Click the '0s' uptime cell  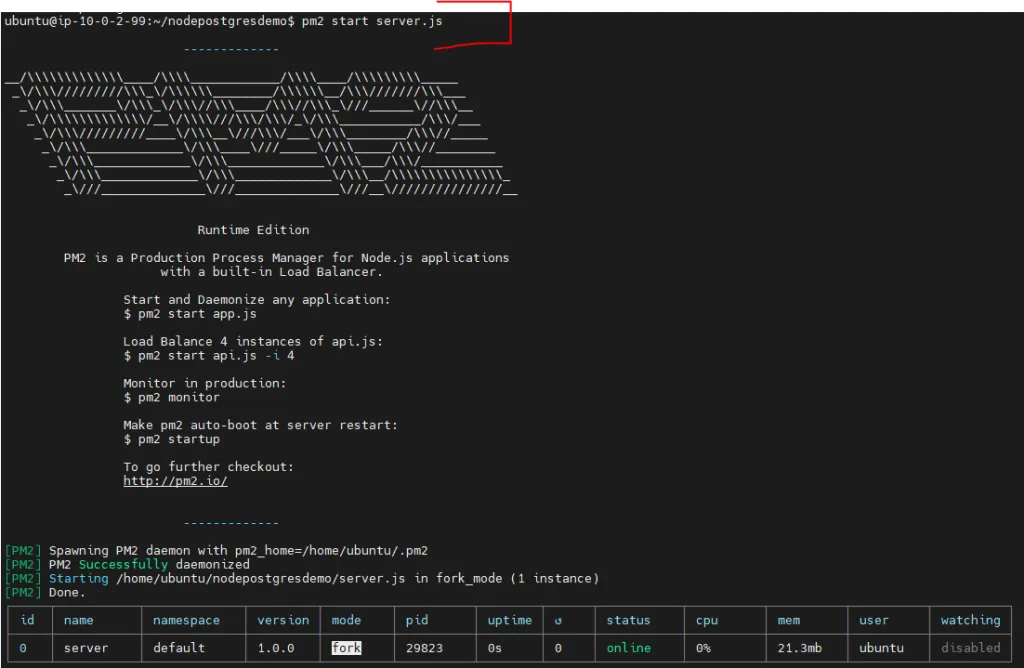pos(494,648)
